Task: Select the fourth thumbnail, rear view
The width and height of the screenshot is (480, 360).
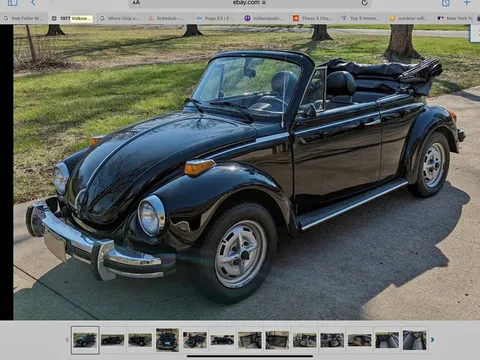Action: pos(167,340)
